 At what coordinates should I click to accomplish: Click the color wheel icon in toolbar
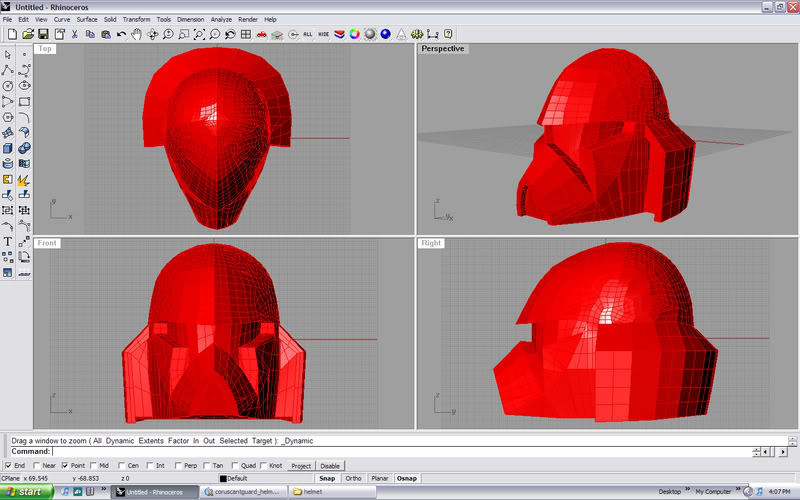coord(355,34)
